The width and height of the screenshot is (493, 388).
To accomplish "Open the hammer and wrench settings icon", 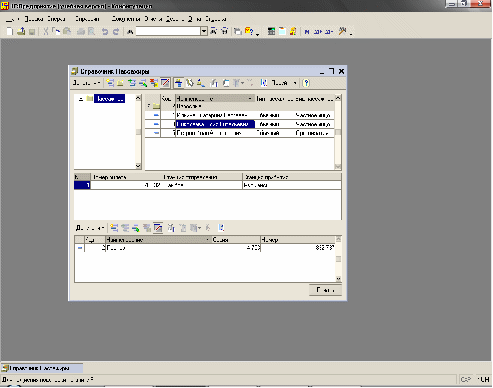I will 342,31.
